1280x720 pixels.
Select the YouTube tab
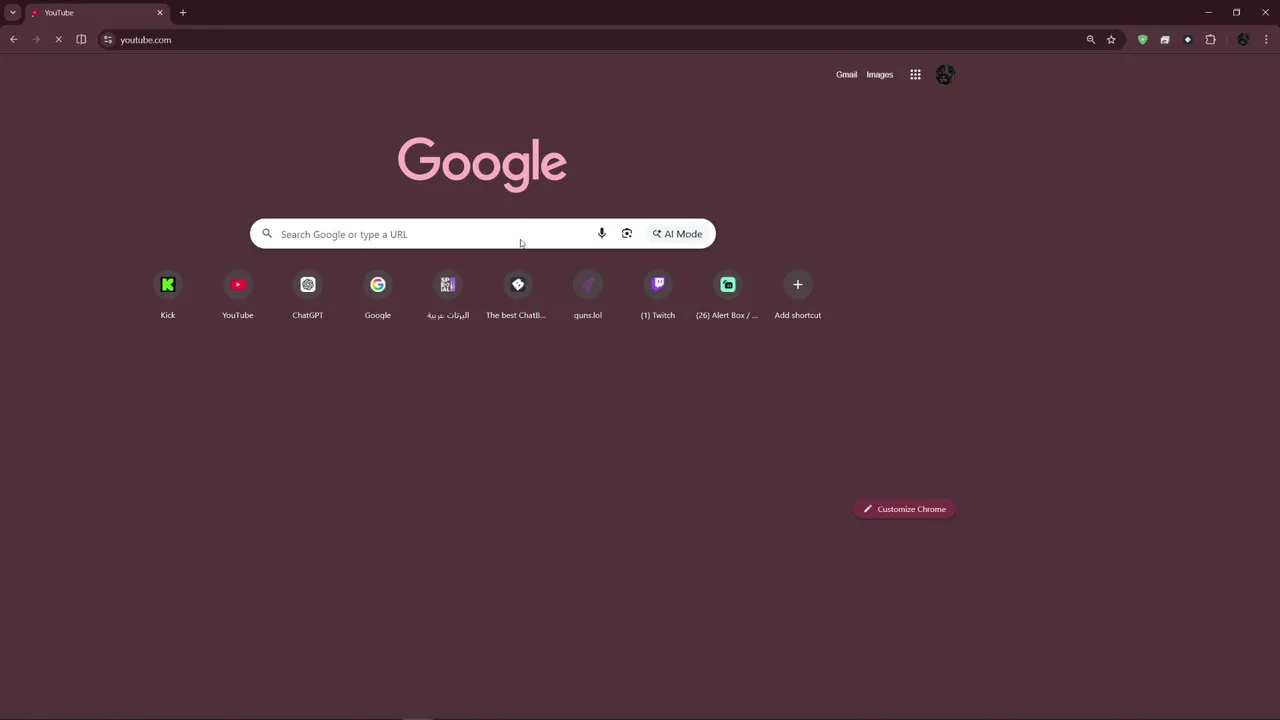coord(95,13)
